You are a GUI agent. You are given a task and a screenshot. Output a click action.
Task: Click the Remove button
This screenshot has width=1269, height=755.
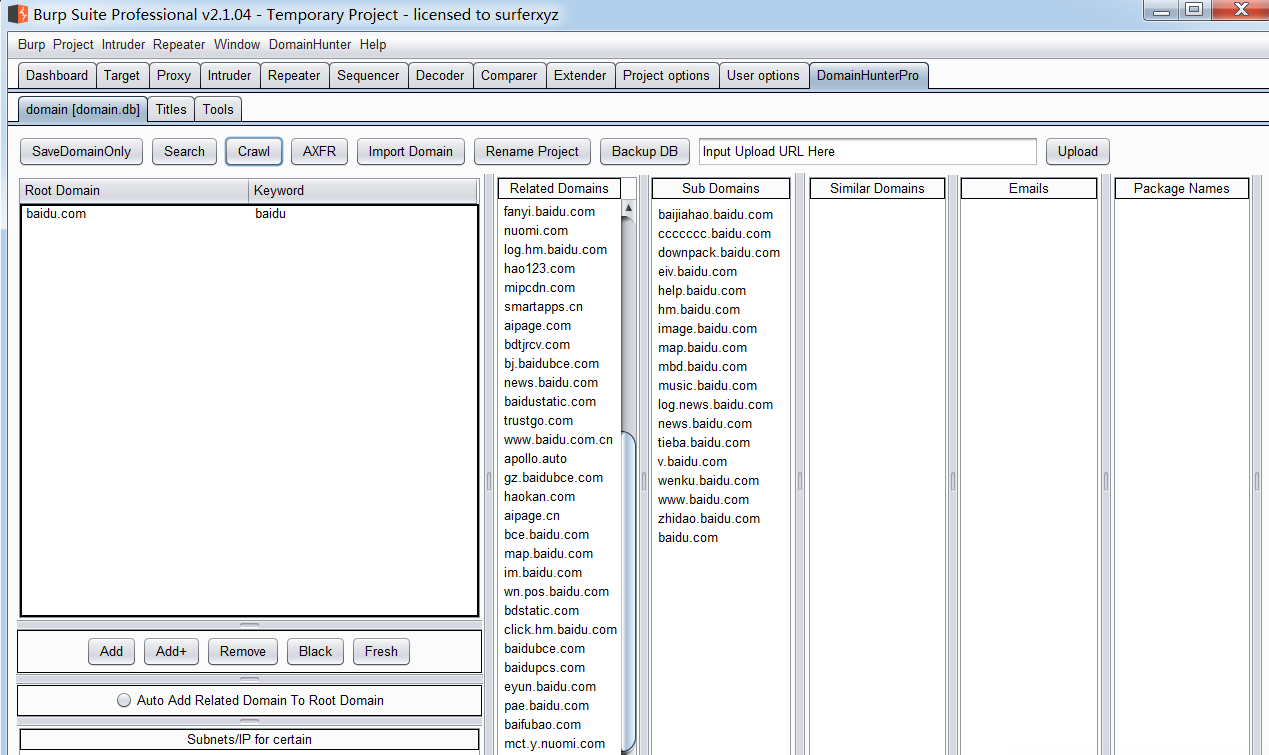pyautogui.click(x=243, y=651)
